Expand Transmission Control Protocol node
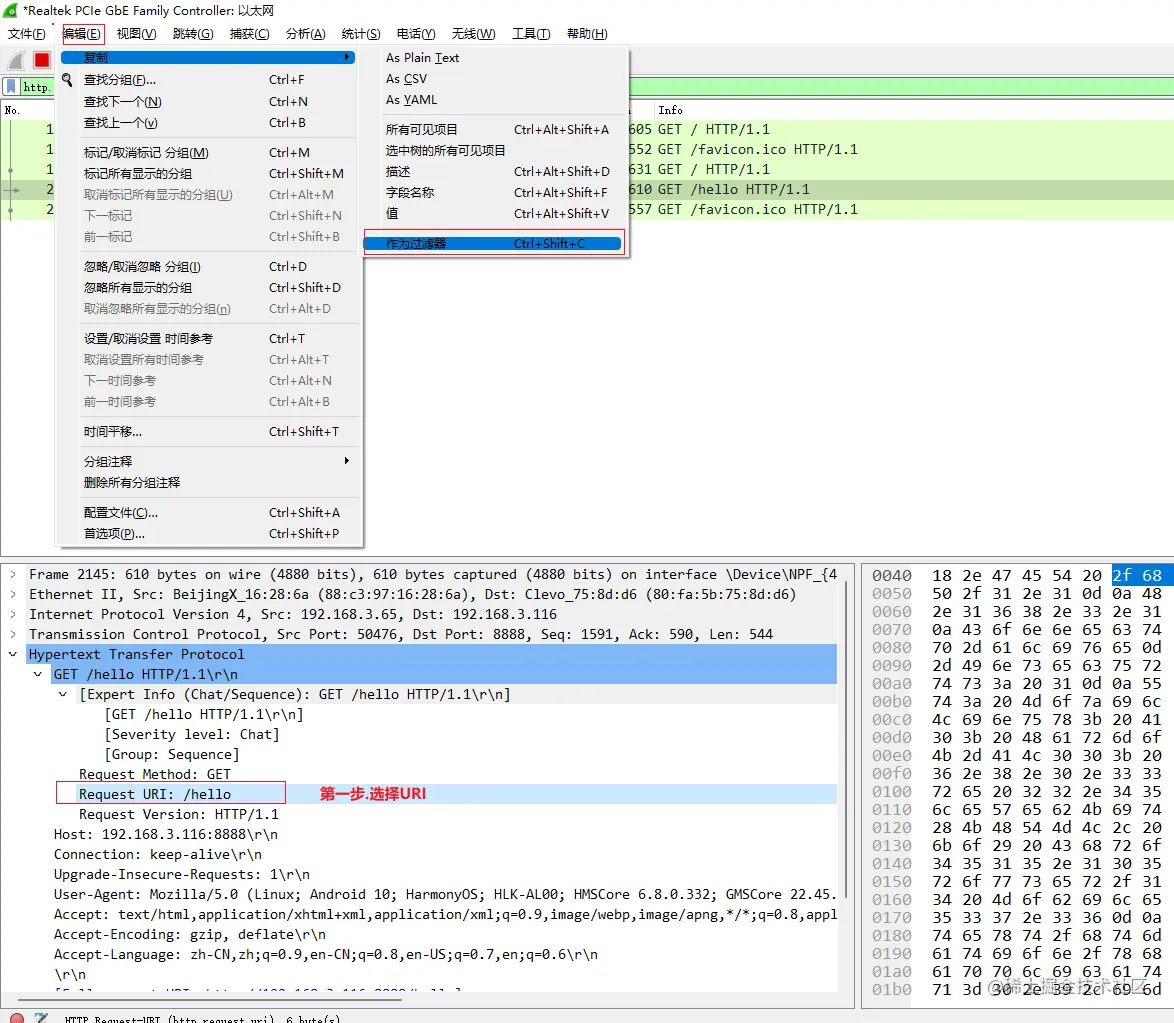Image resolution: width=1174 pixels, height=1023 pixels. click(13, 634)
